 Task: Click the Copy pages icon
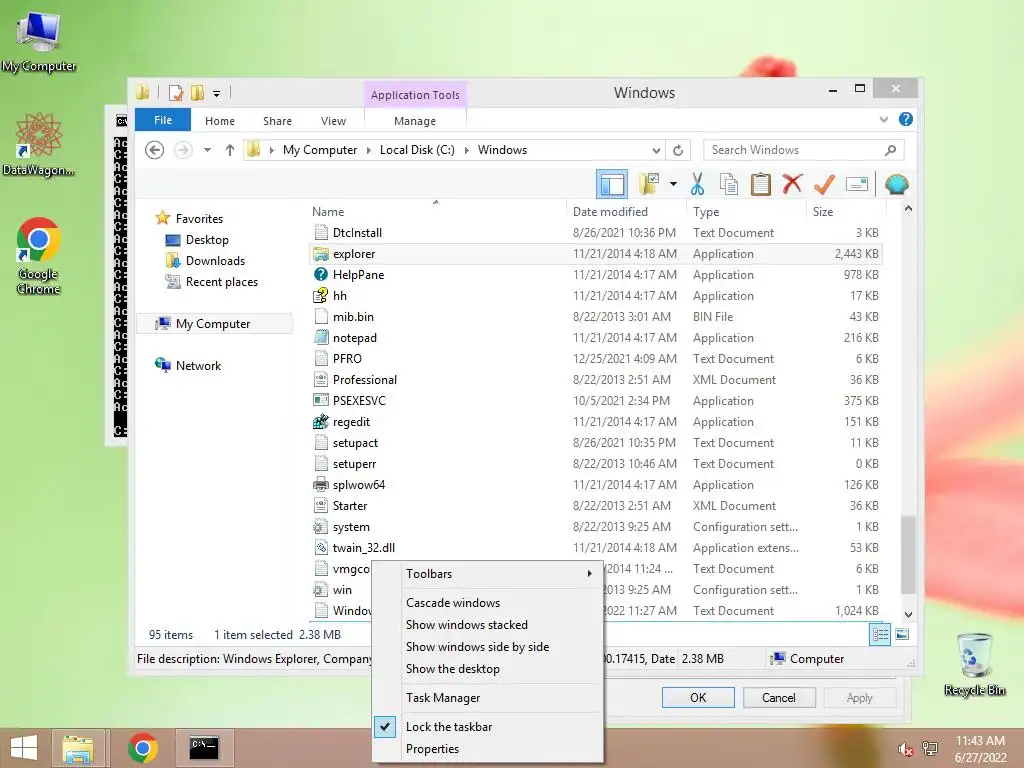729,184
